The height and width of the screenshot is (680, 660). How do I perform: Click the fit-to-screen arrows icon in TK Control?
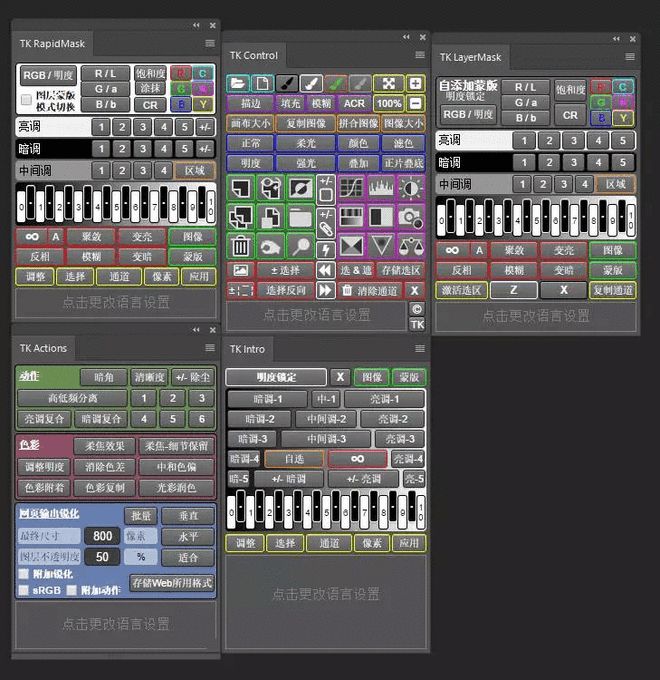(x=389, y=83)
